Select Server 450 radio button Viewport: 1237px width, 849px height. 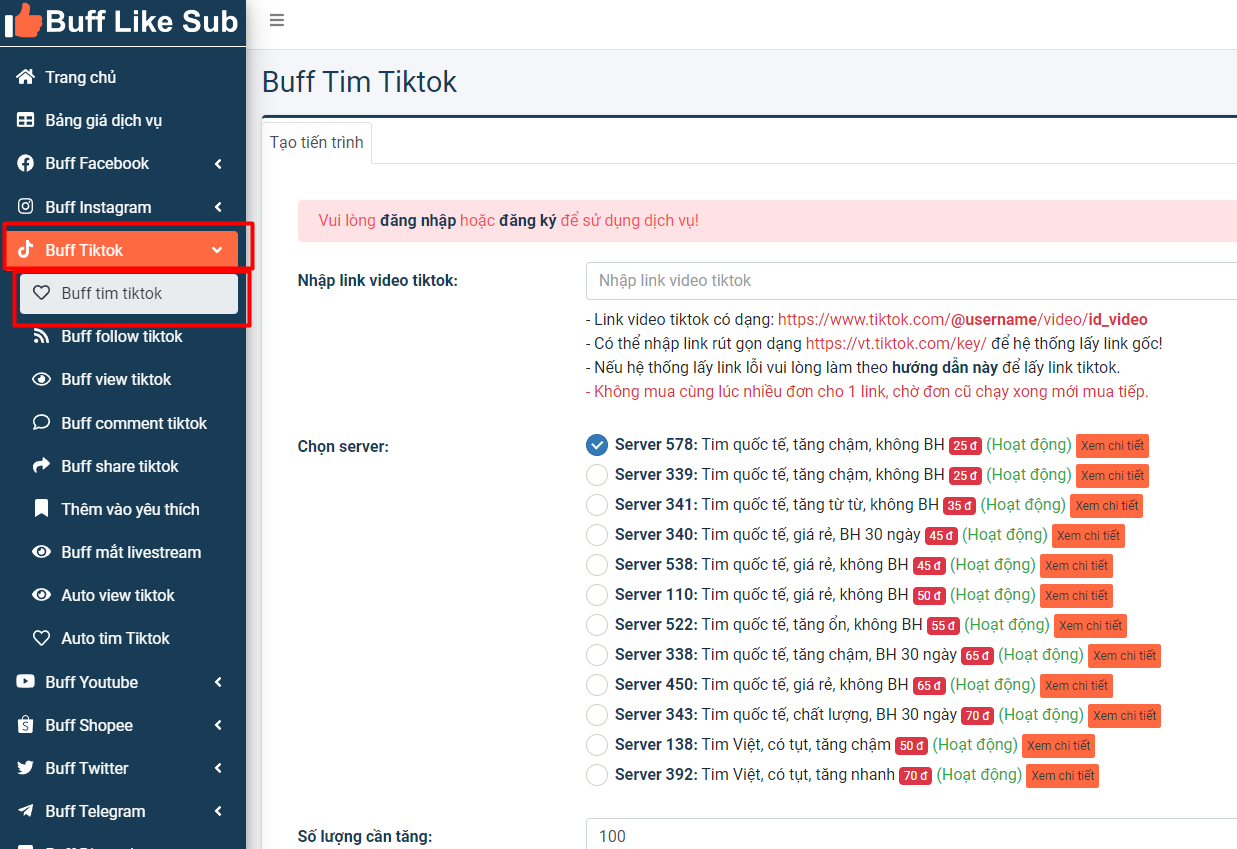pyautogui.click(x=597, y=685)
